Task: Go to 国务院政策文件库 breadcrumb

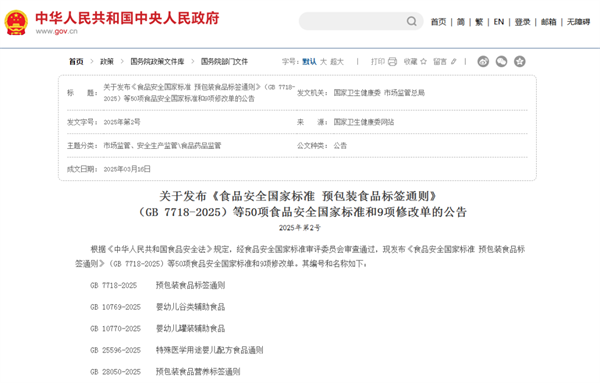Action: (157, 61)
